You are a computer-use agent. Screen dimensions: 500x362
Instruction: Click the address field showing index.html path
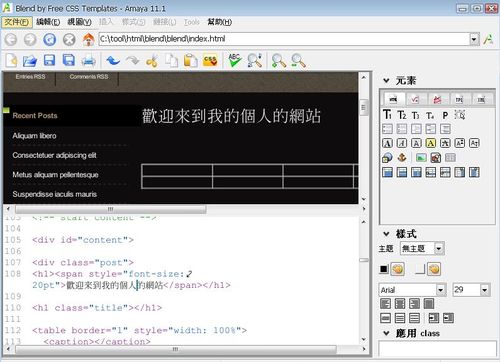click(285, 39)
